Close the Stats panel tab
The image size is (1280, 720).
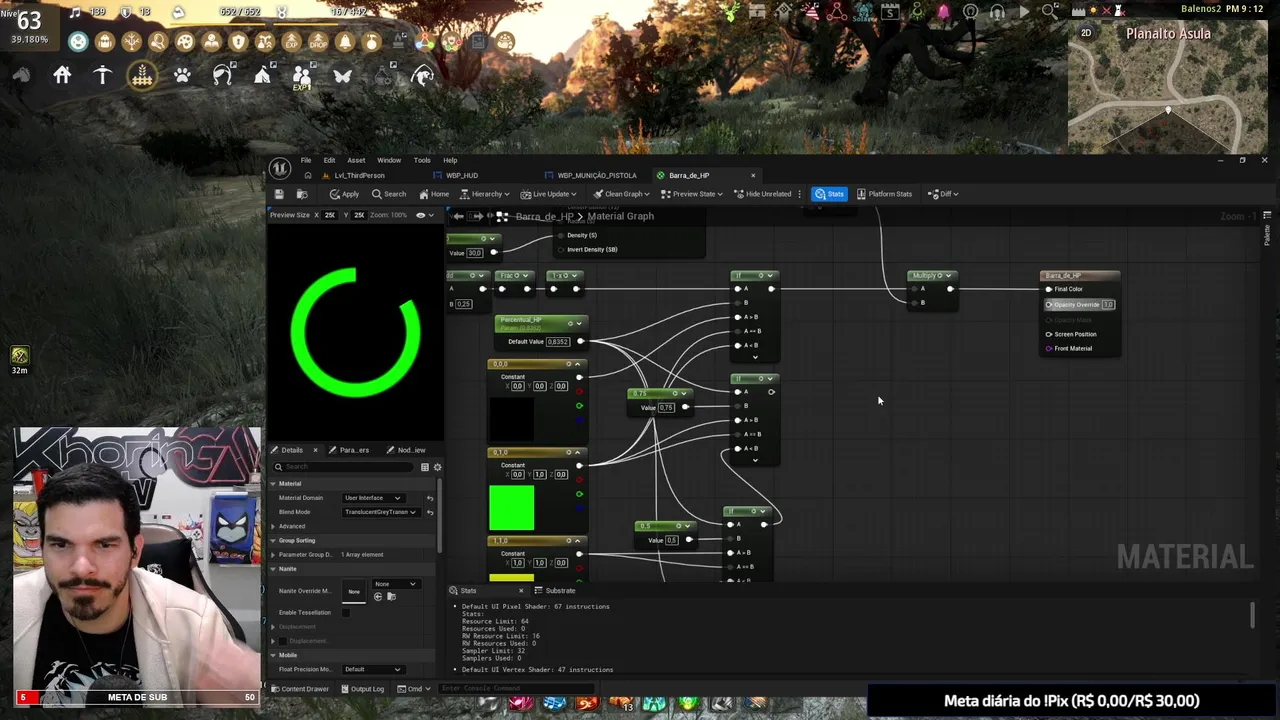520,591
